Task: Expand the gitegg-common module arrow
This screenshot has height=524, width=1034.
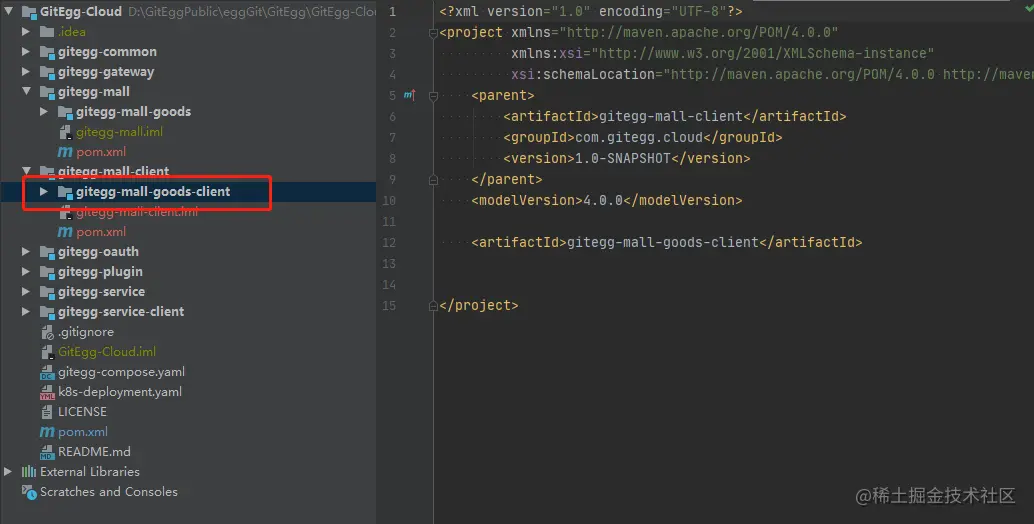Action: point(26,51)
